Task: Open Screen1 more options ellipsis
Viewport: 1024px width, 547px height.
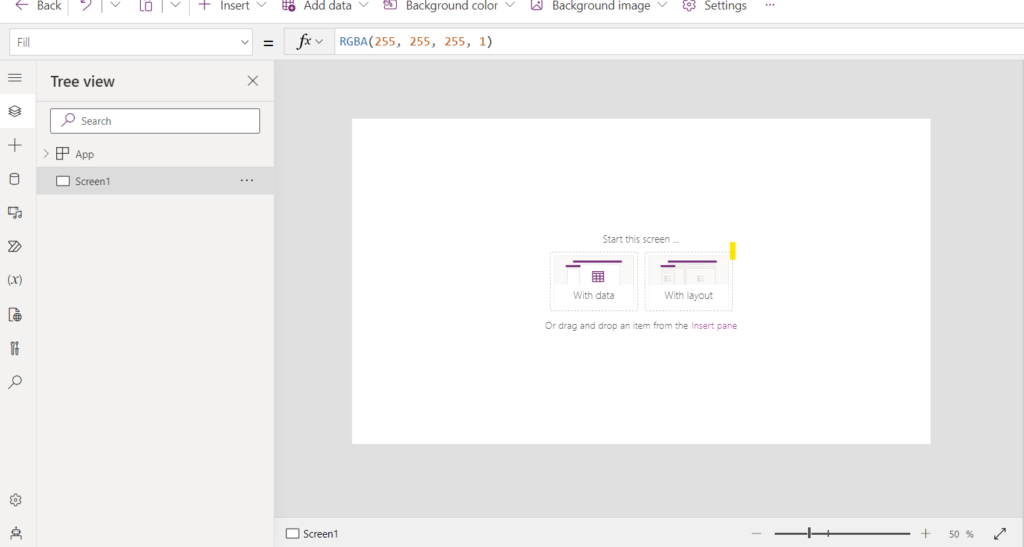Action: coord(247,181)
